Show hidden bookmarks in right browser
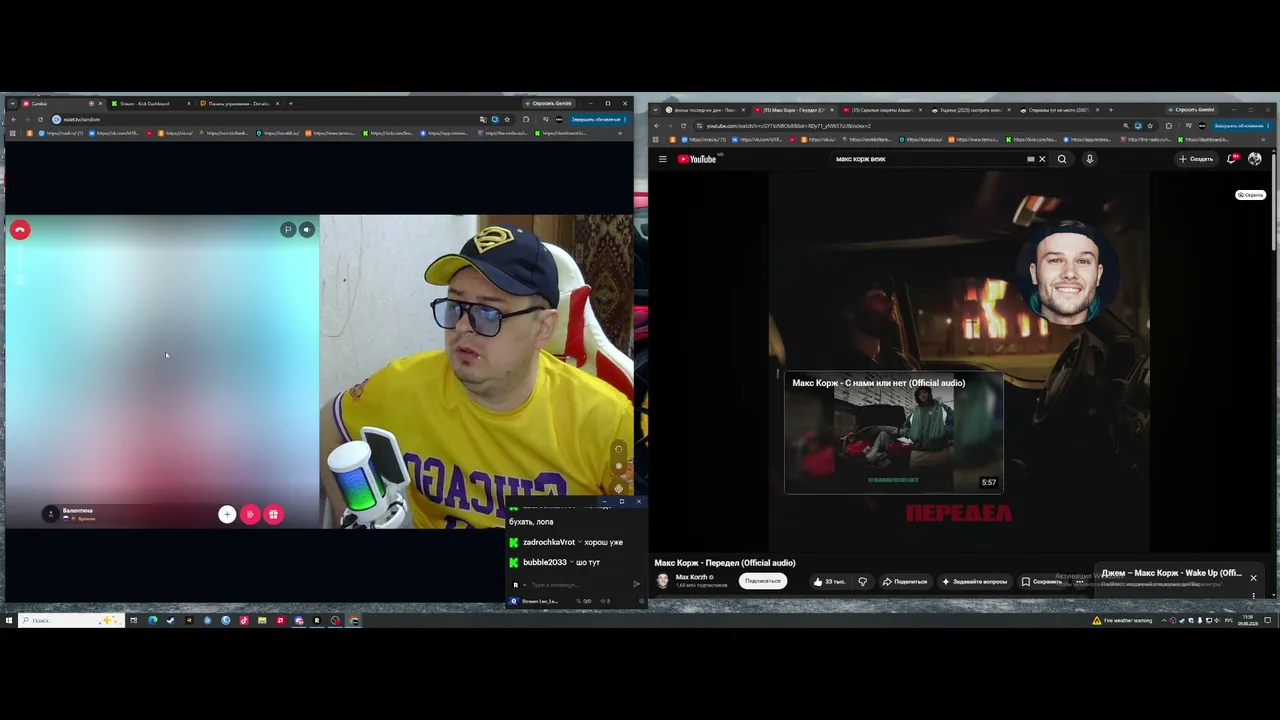The height and width of the screenshot is (720, 1280). click(x=1264, y=140)
